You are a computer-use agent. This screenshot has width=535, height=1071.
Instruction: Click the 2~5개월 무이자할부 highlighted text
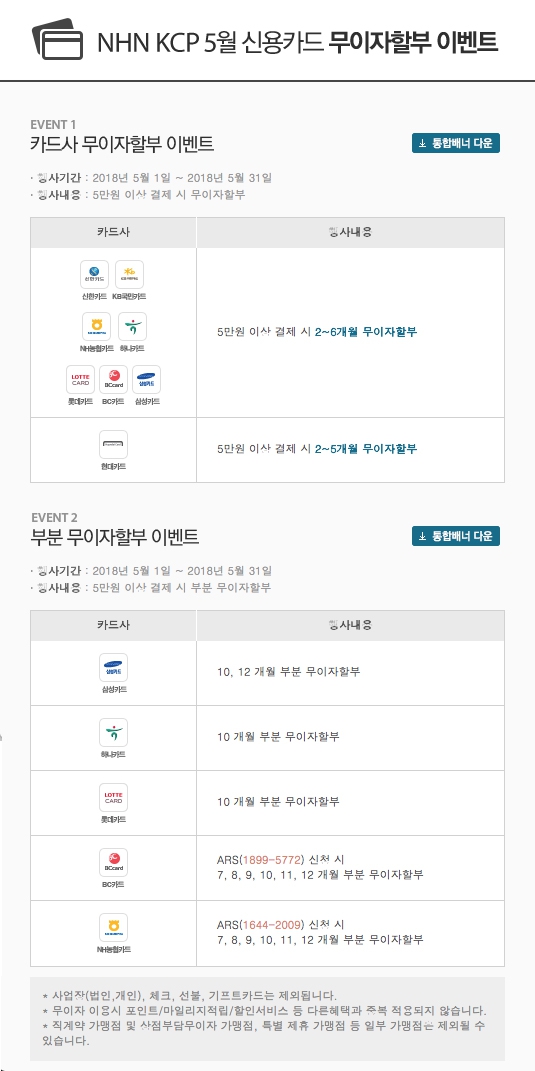[366, 449]
